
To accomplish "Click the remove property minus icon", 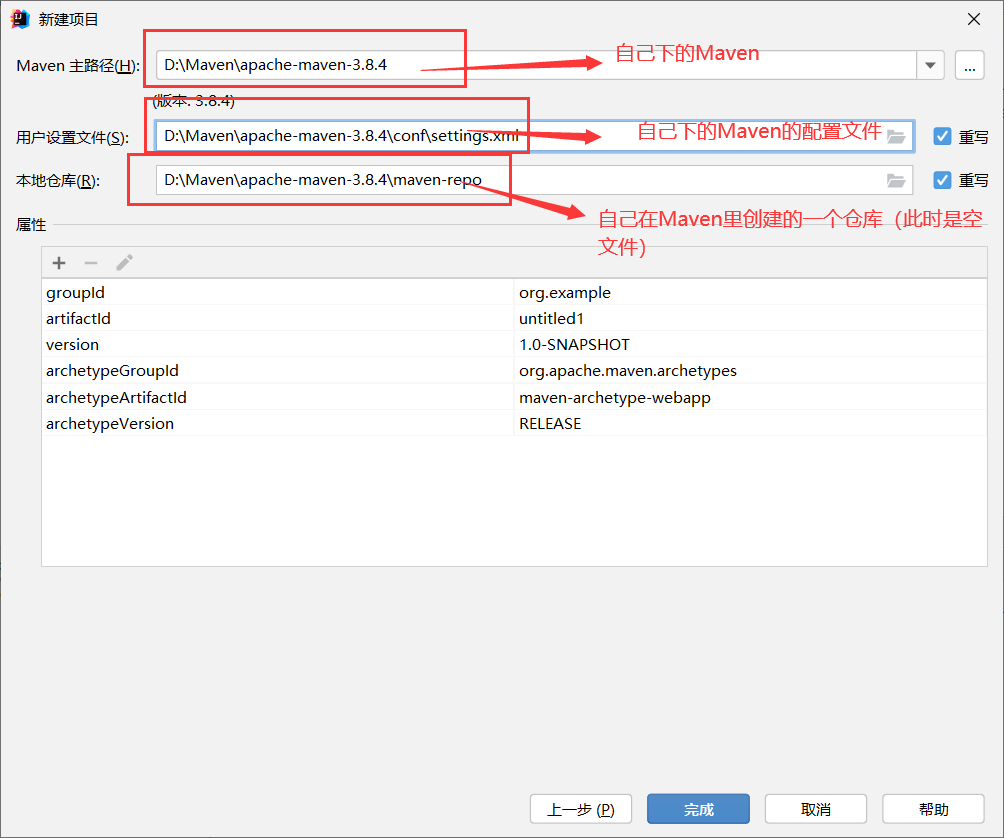I will point(91,263).
